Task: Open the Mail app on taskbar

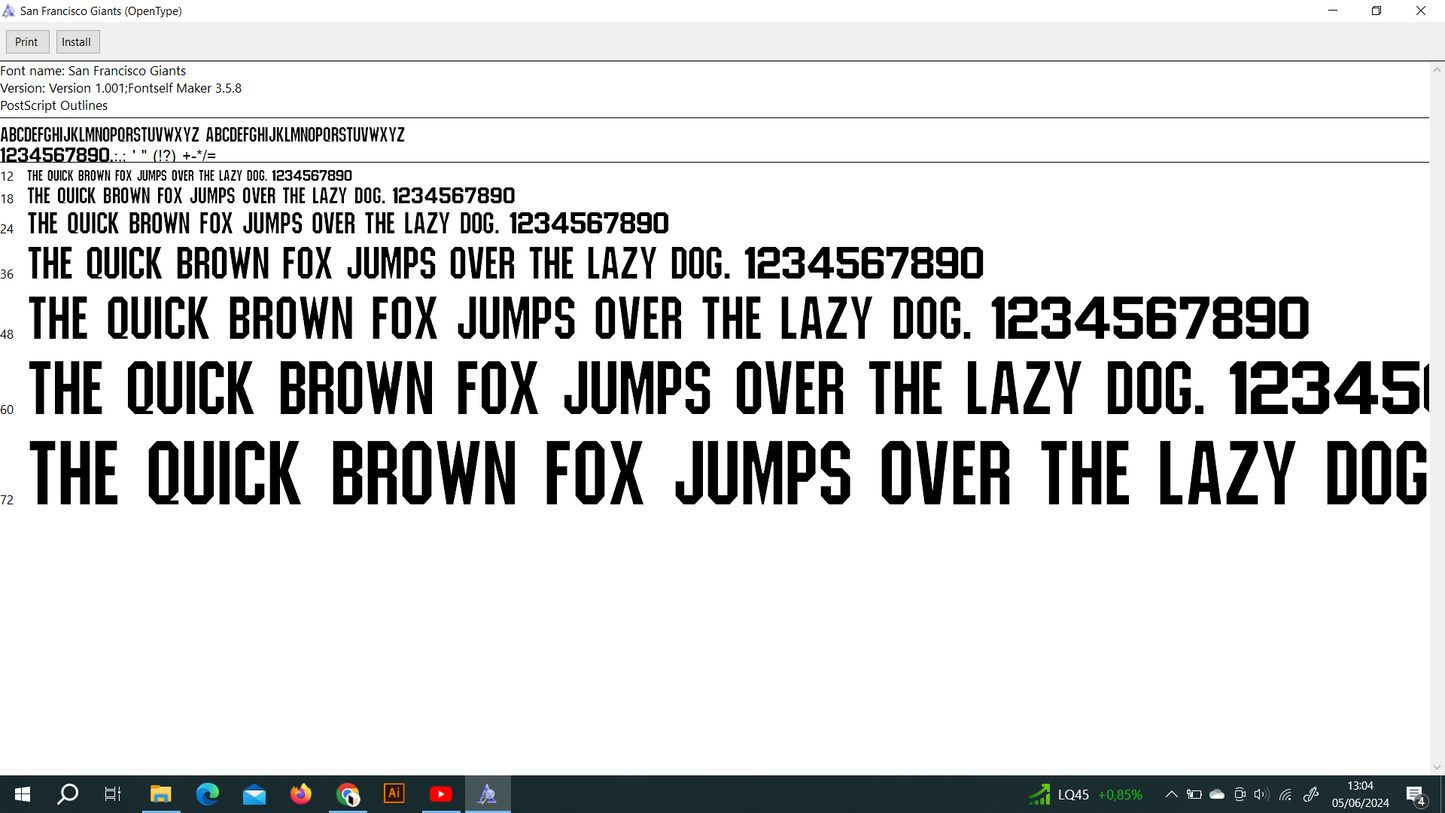Action: [x=254, y=794]
